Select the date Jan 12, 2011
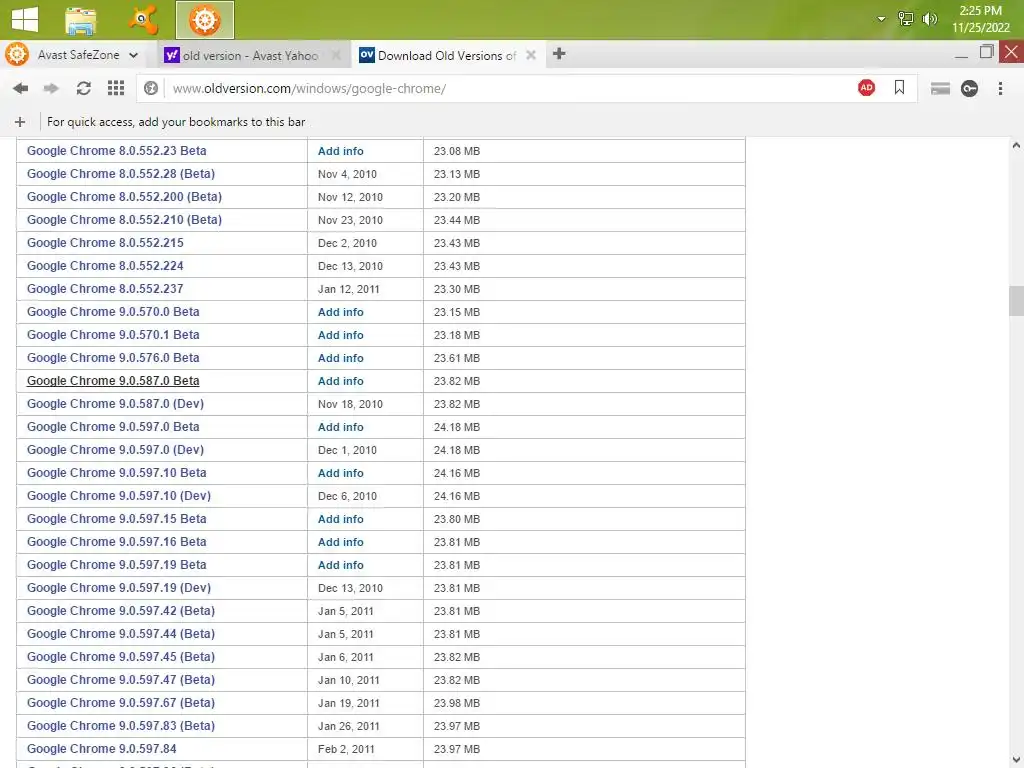The height and width of the screenshot is (768, 1024). point(349,289)
